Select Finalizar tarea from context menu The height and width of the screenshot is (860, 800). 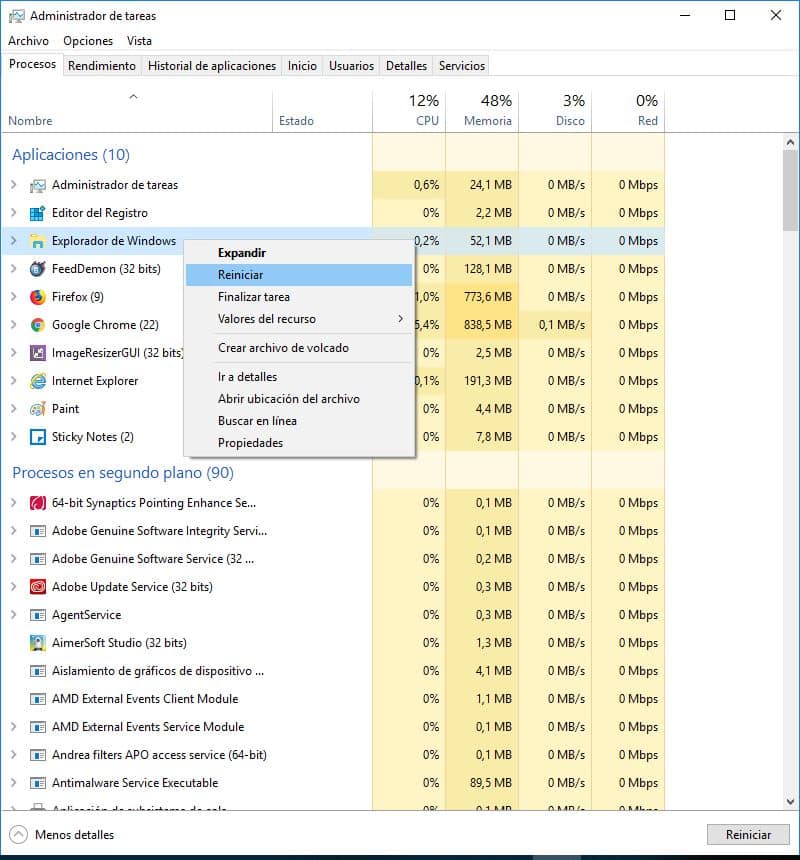point(254,297)
